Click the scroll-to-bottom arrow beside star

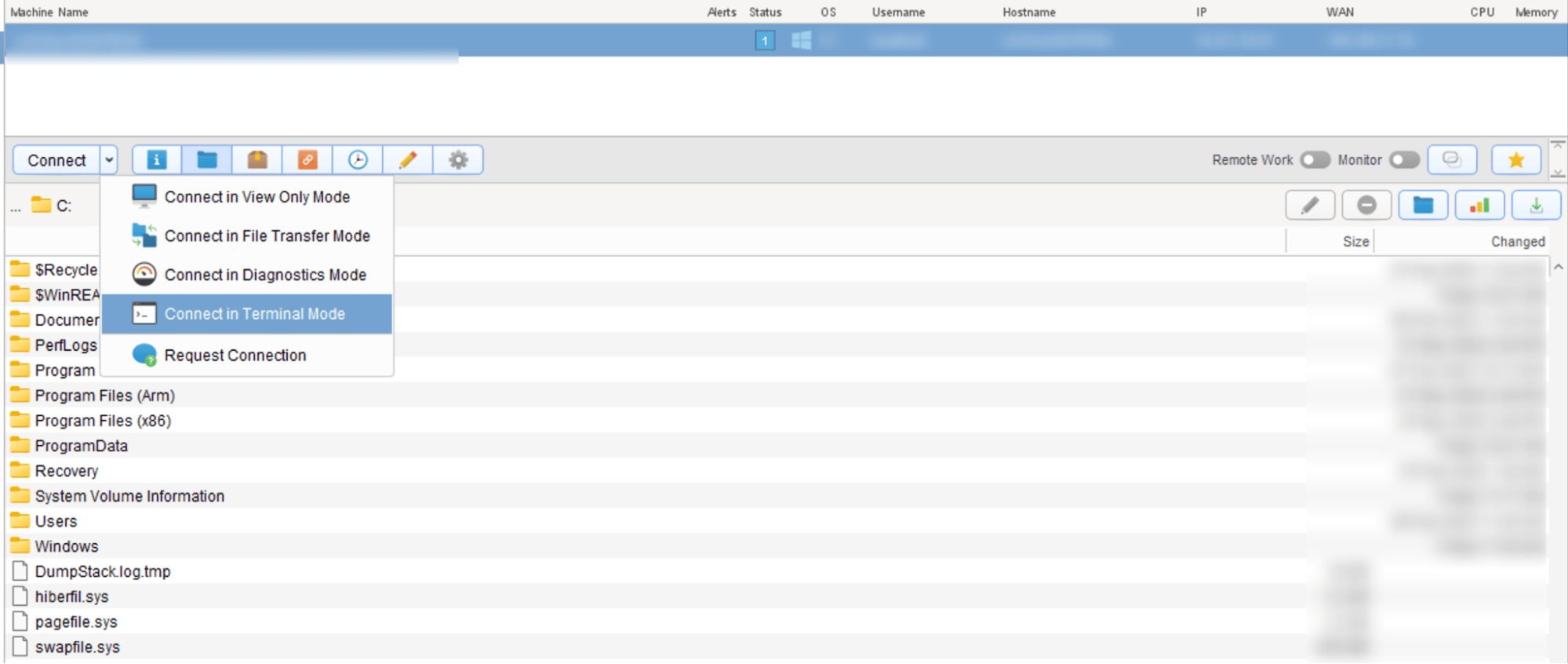point(1558,173)
